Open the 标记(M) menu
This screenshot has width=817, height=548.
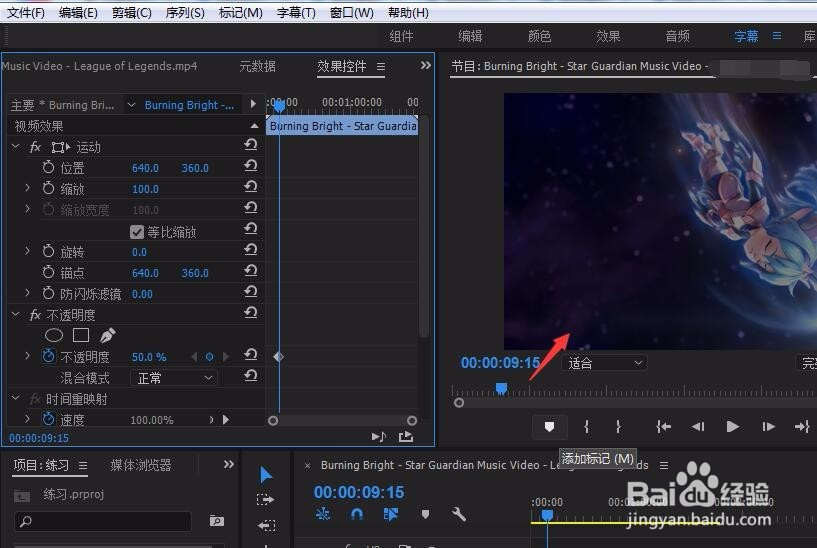coord(240,12)
